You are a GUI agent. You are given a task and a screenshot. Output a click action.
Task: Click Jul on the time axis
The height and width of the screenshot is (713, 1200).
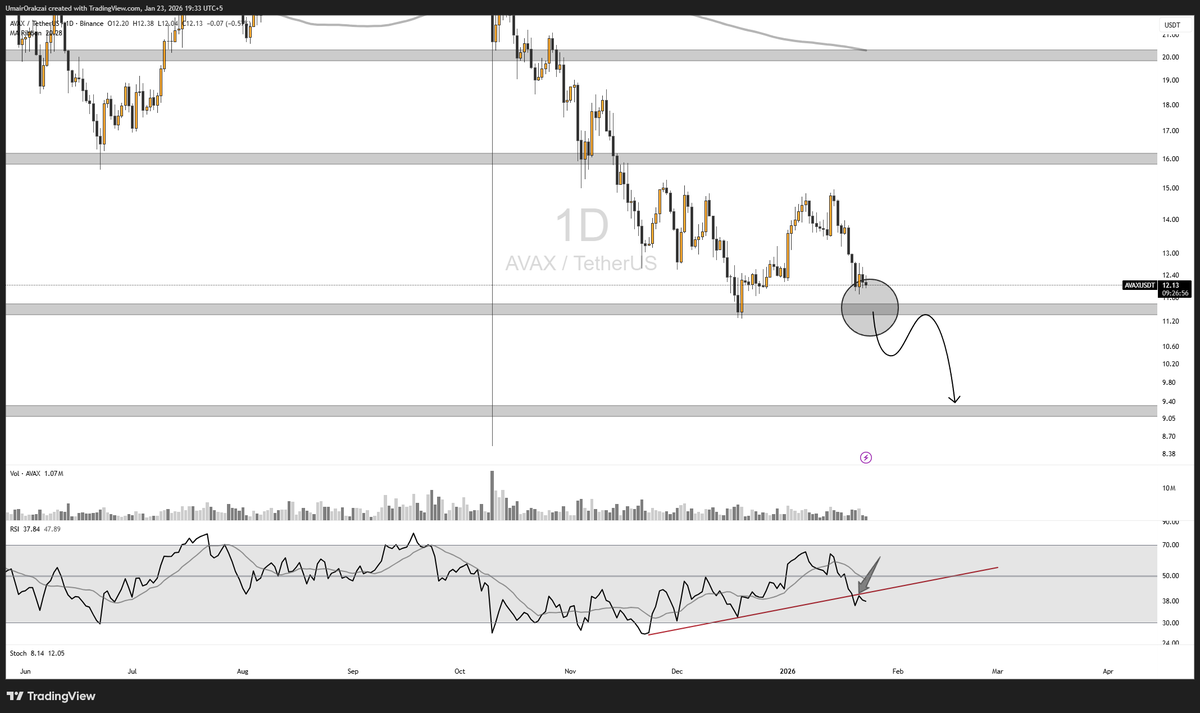[132, 672]
